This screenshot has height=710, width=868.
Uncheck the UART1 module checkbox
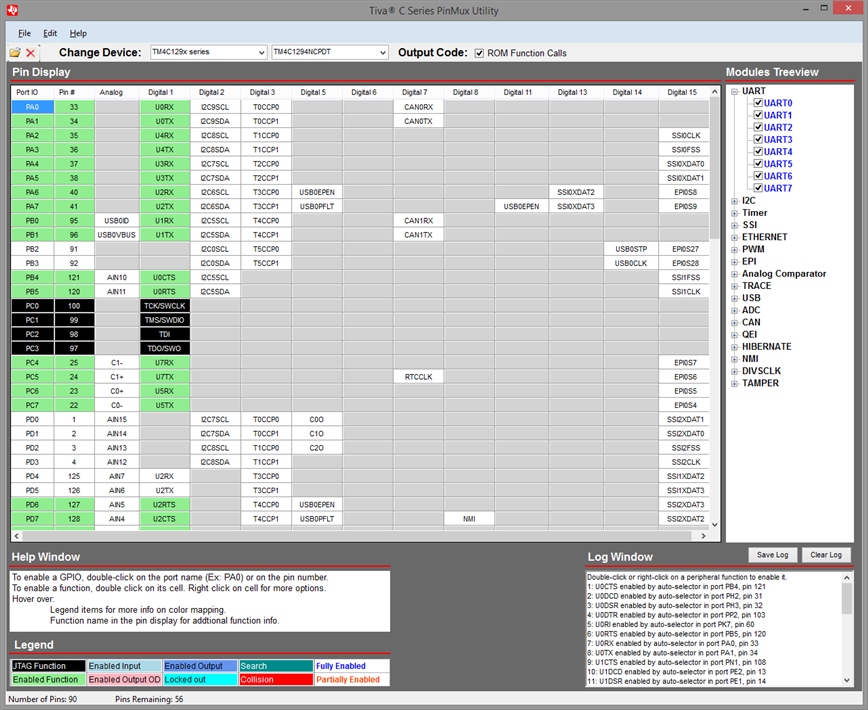point(758,115)
